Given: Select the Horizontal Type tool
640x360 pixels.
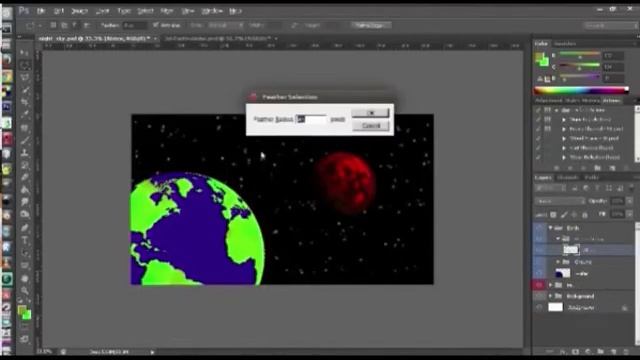Looking at the screenshot, I should [24, 240].
